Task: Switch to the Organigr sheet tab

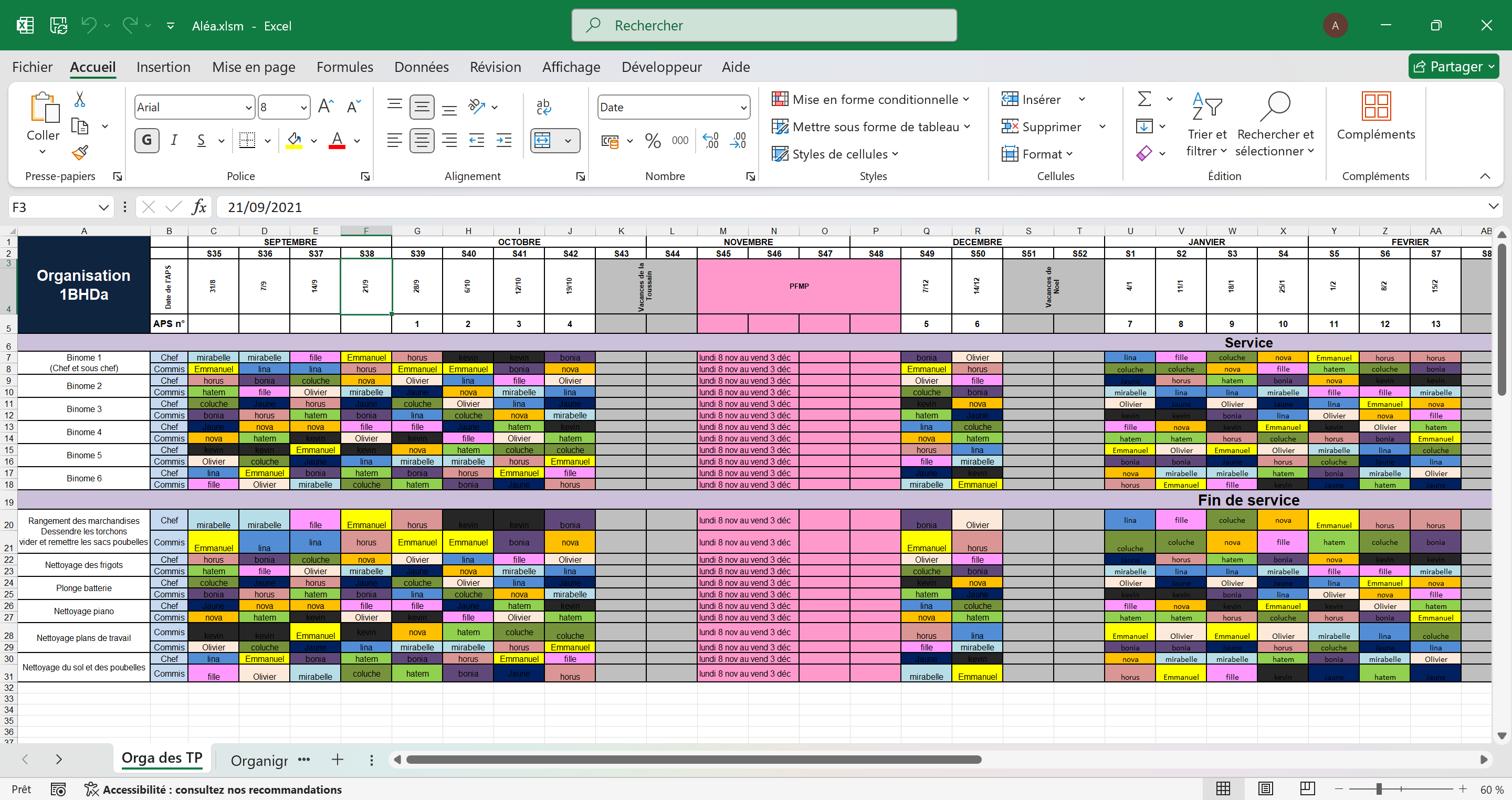Action: pos(259,761)
